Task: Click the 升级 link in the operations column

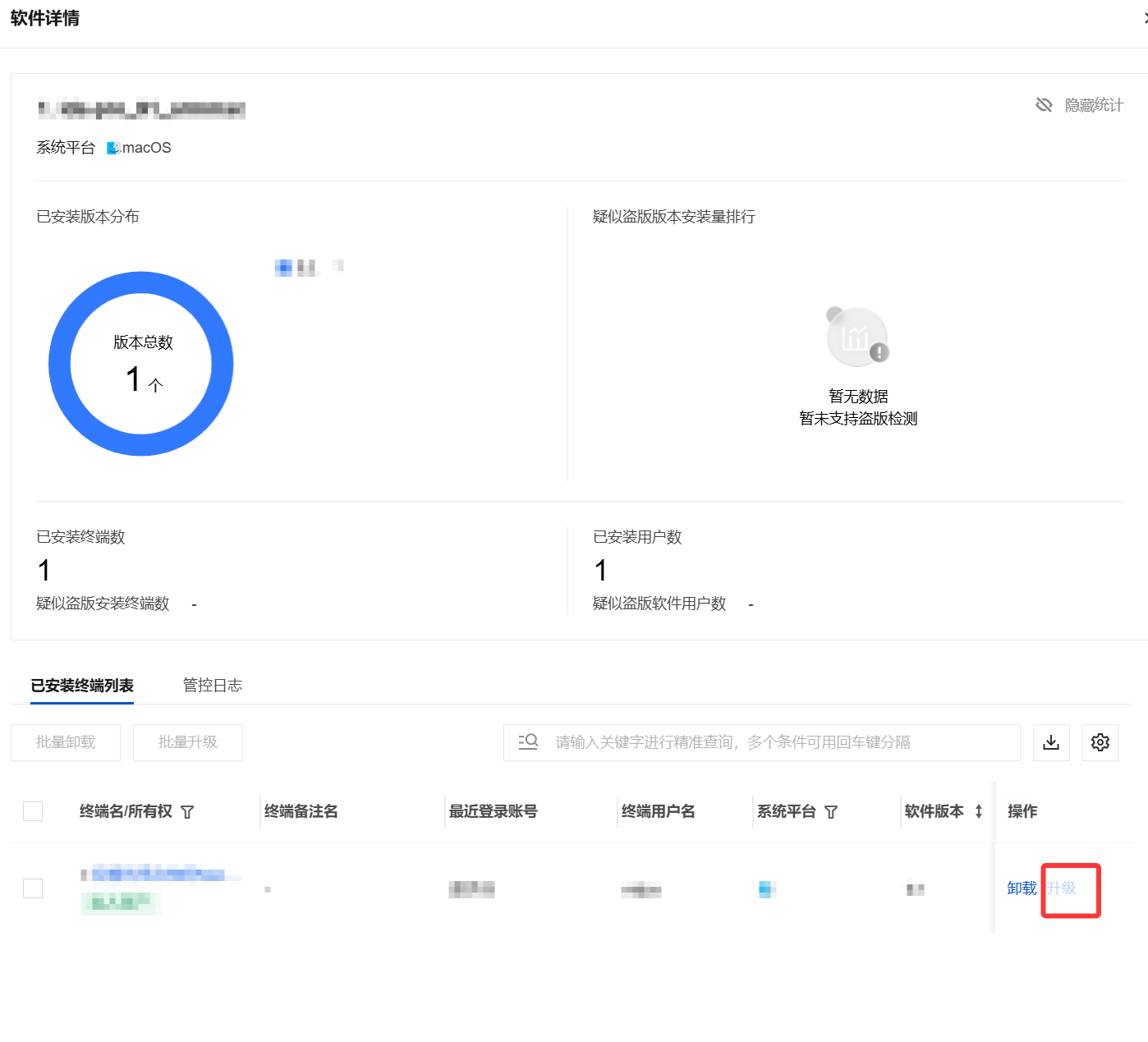Action: point(1061,888)
